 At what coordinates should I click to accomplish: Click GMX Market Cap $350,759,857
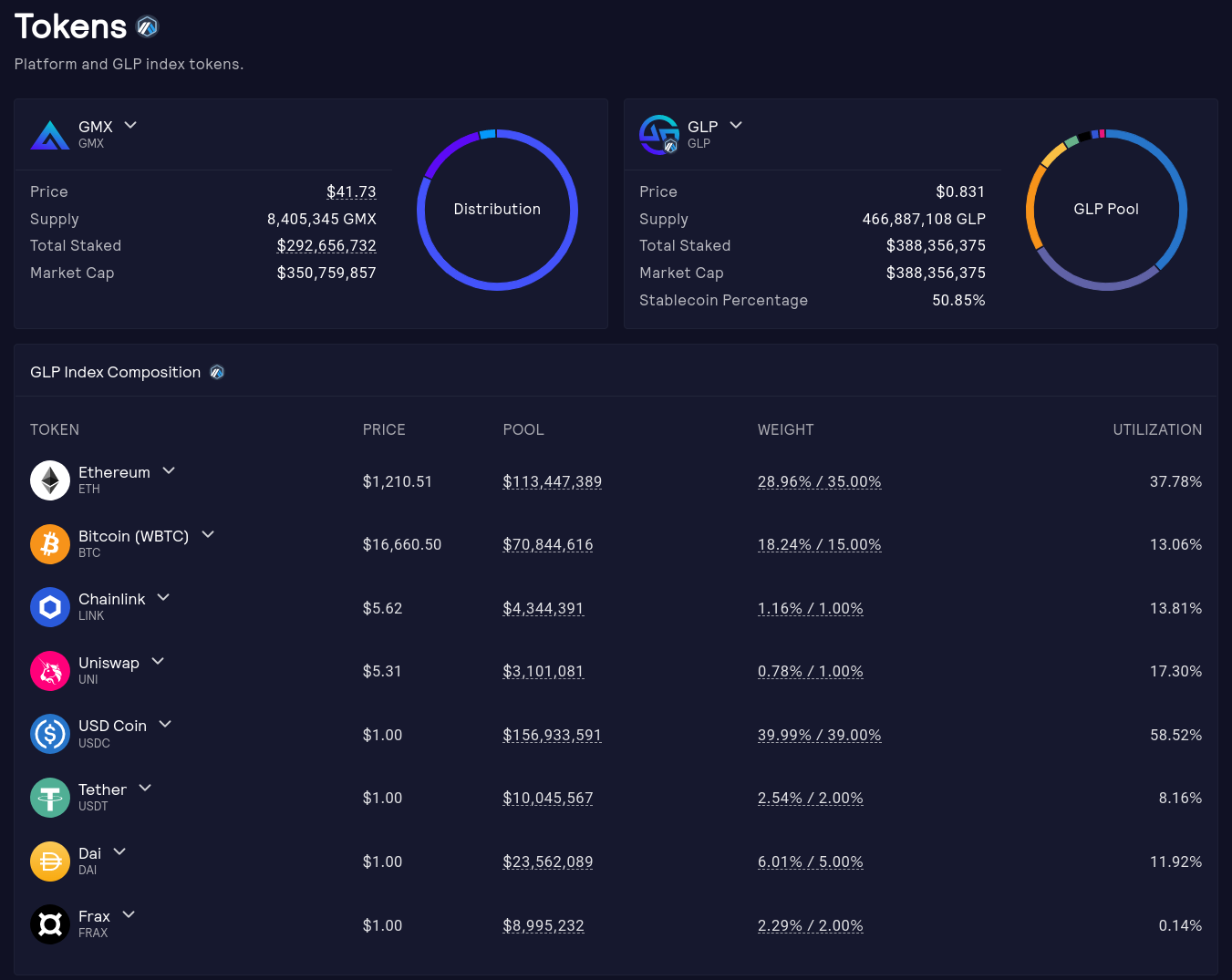(x=326, y=273)
